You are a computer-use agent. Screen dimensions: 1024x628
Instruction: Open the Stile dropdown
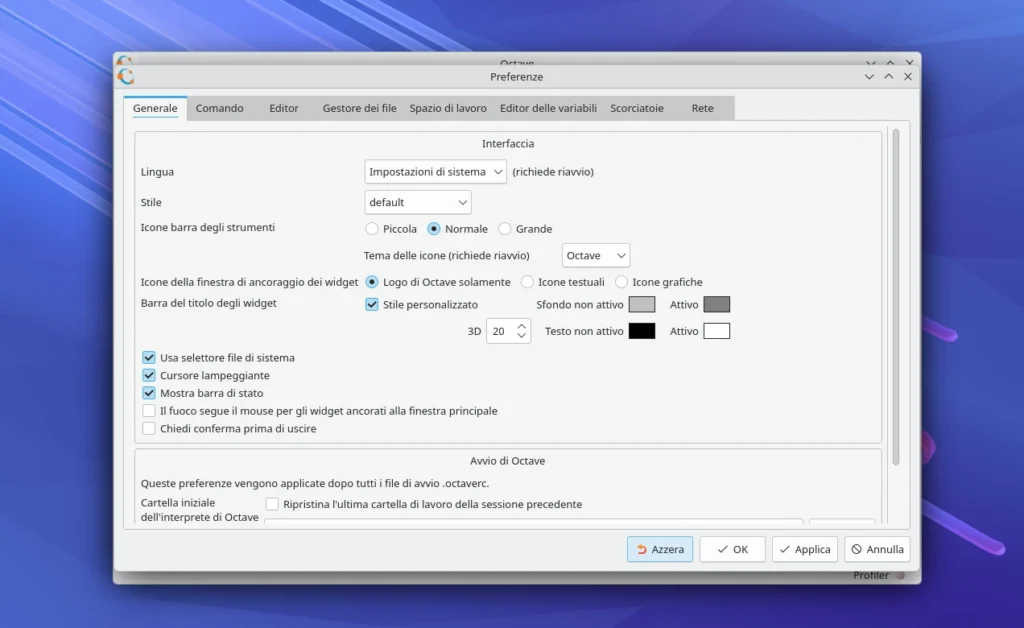[417, 202]
